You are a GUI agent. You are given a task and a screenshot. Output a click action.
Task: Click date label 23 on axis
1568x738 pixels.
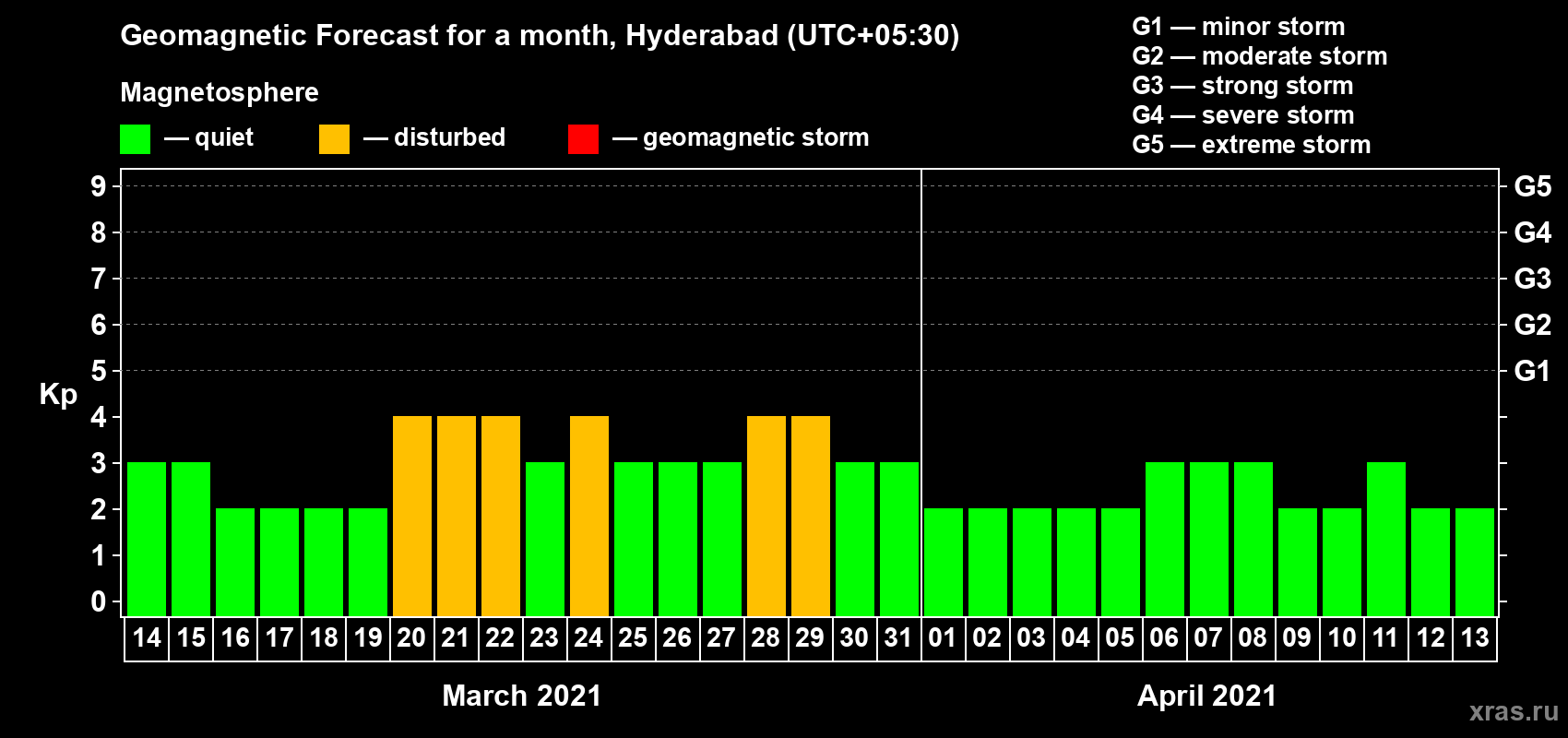point(544,637)
